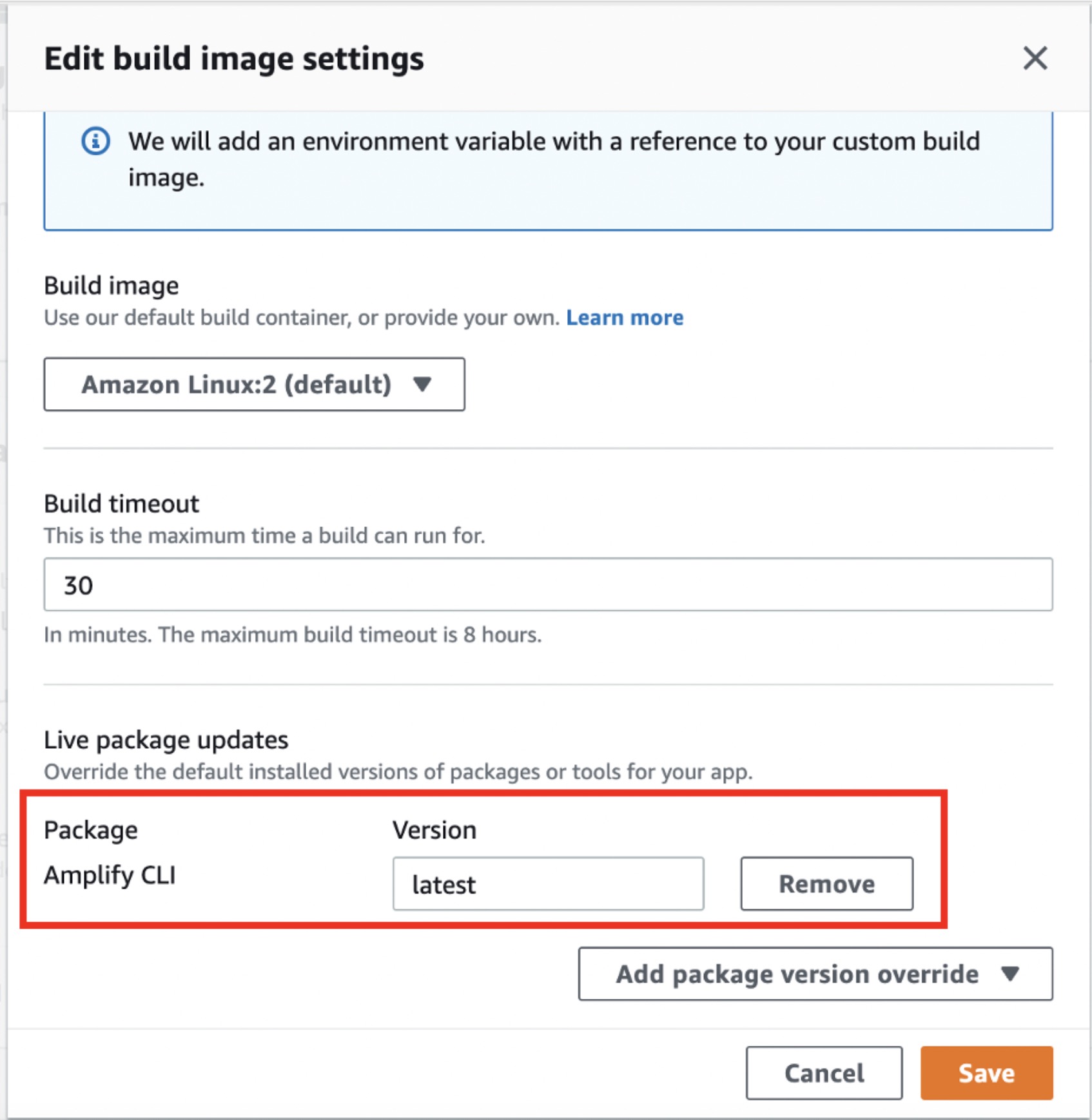Expand the Add package version override menu
This screenshot has height=1120, width=1092.
(x=797, y=974)
